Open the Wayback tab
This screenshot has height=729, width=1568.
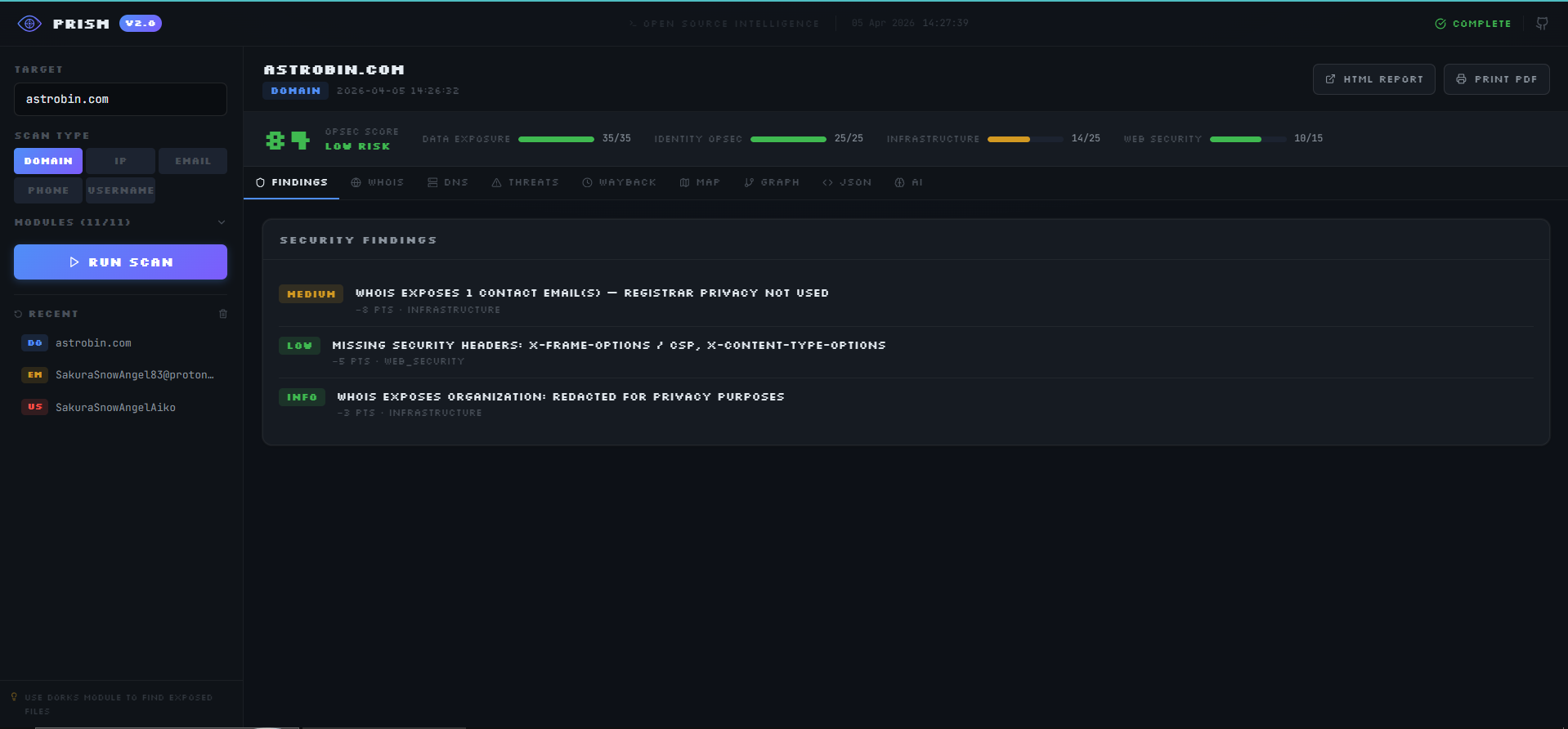pyautogui.click(x=620, y=182)
